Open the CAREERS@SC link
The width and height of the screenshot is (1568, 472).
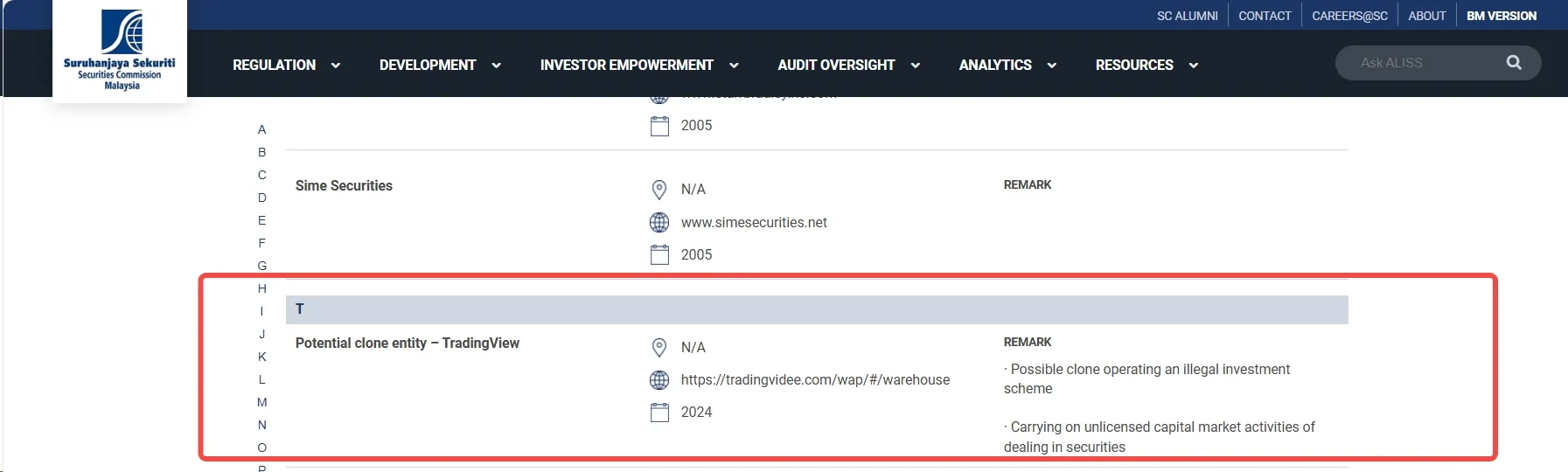pos(1349,16)
